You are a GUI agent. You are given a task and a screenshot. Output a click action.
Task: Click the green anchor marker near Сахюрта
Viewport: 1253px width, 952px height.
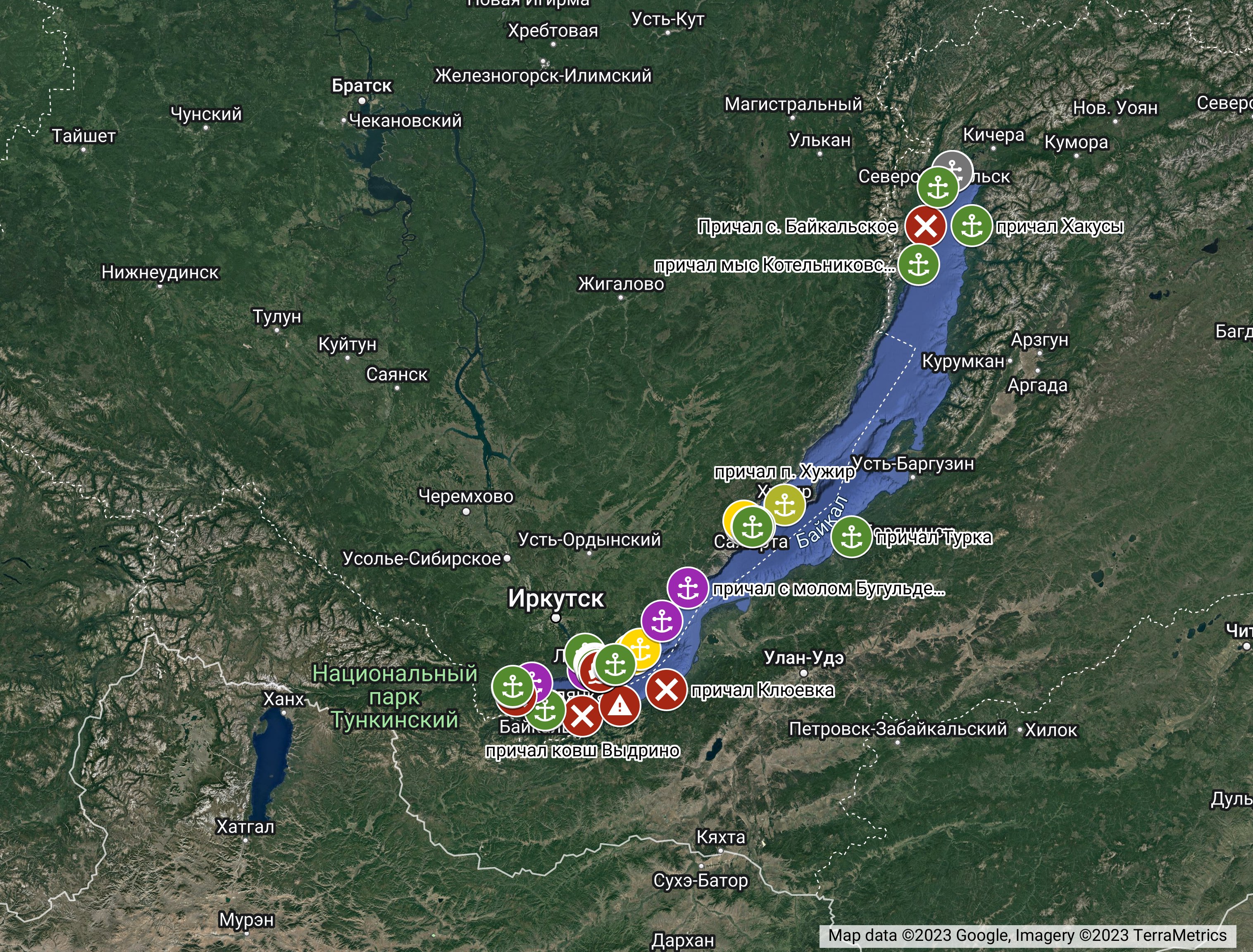click(x=753, y=527)
